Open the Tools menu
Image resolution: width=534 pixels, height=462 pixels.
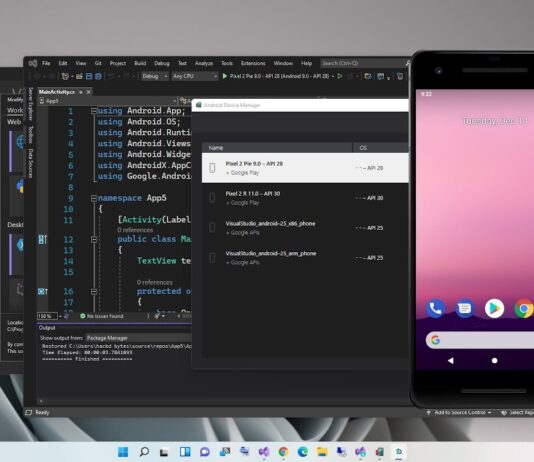click(x=227, y=63)
